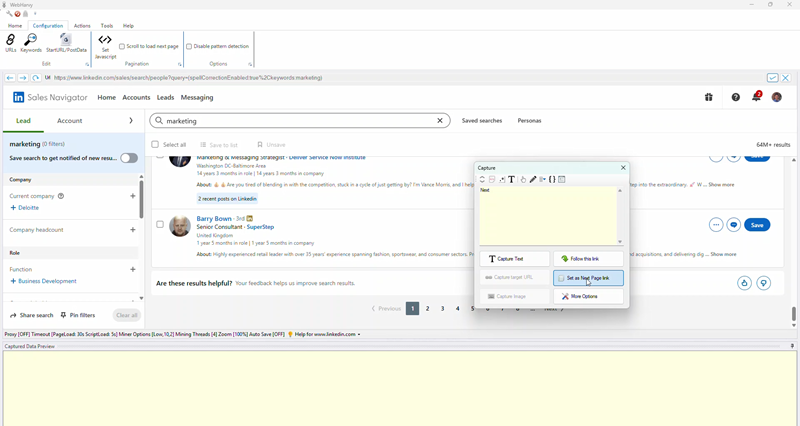Image resolution: width=800 pixels, height=426 pixels.
Task: Click the thumbs up feedback icon
Action: pos(744,283)
